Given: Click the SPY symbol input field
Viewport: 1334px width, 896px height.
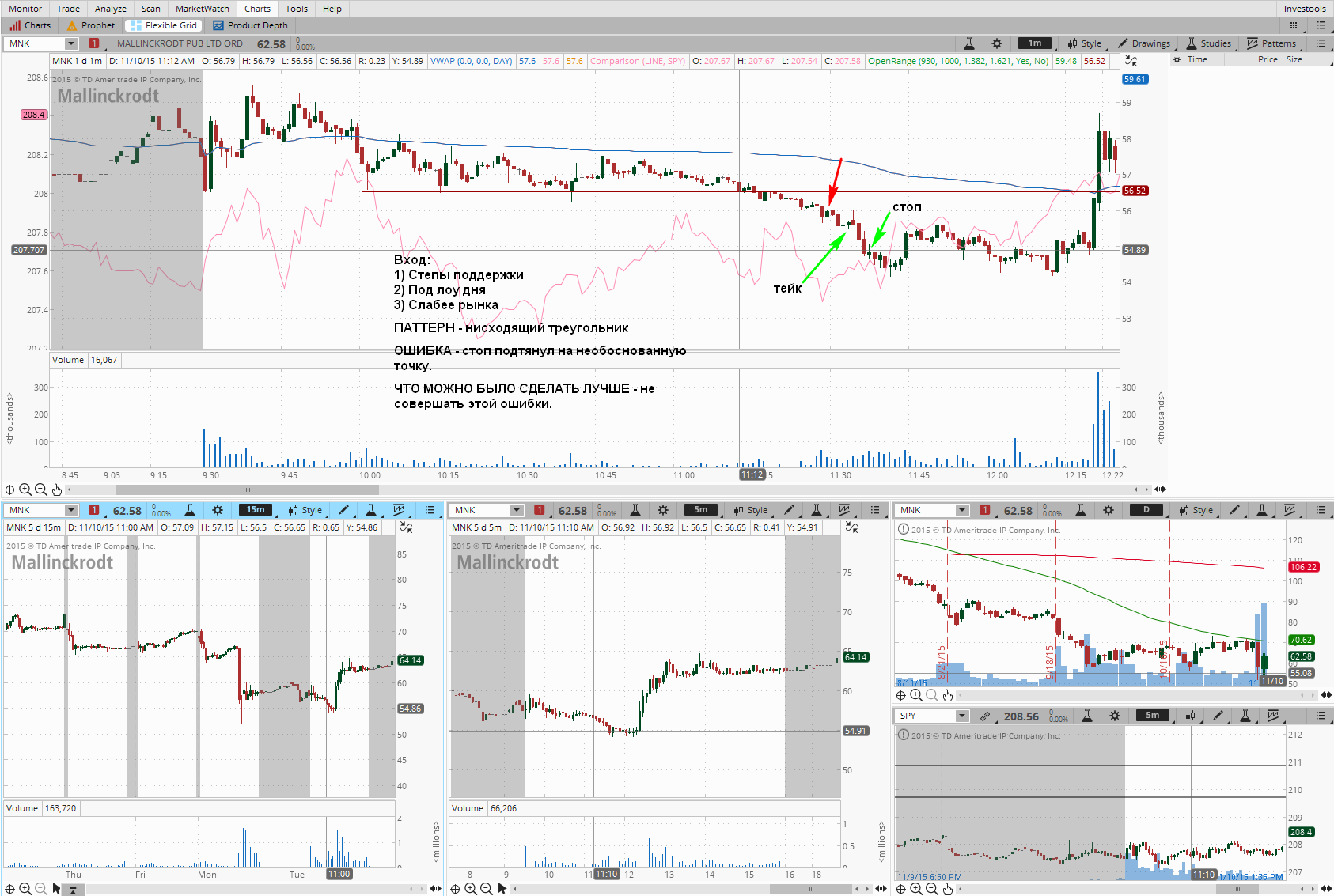Looking at the screenshot, I should point(927,716).
